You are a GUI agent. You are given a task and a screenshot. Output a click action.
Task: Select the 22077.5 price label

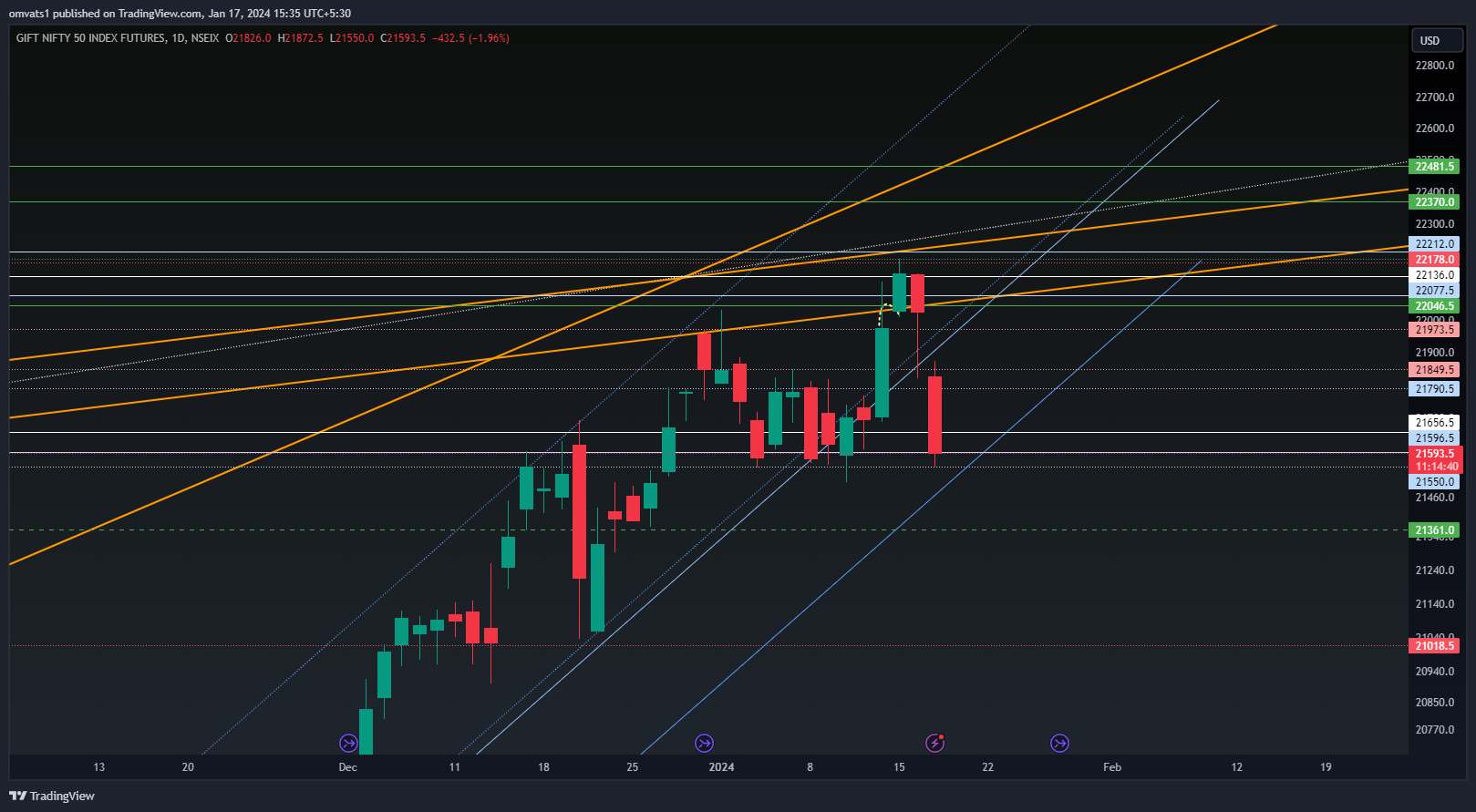(x=1434, y=291)
